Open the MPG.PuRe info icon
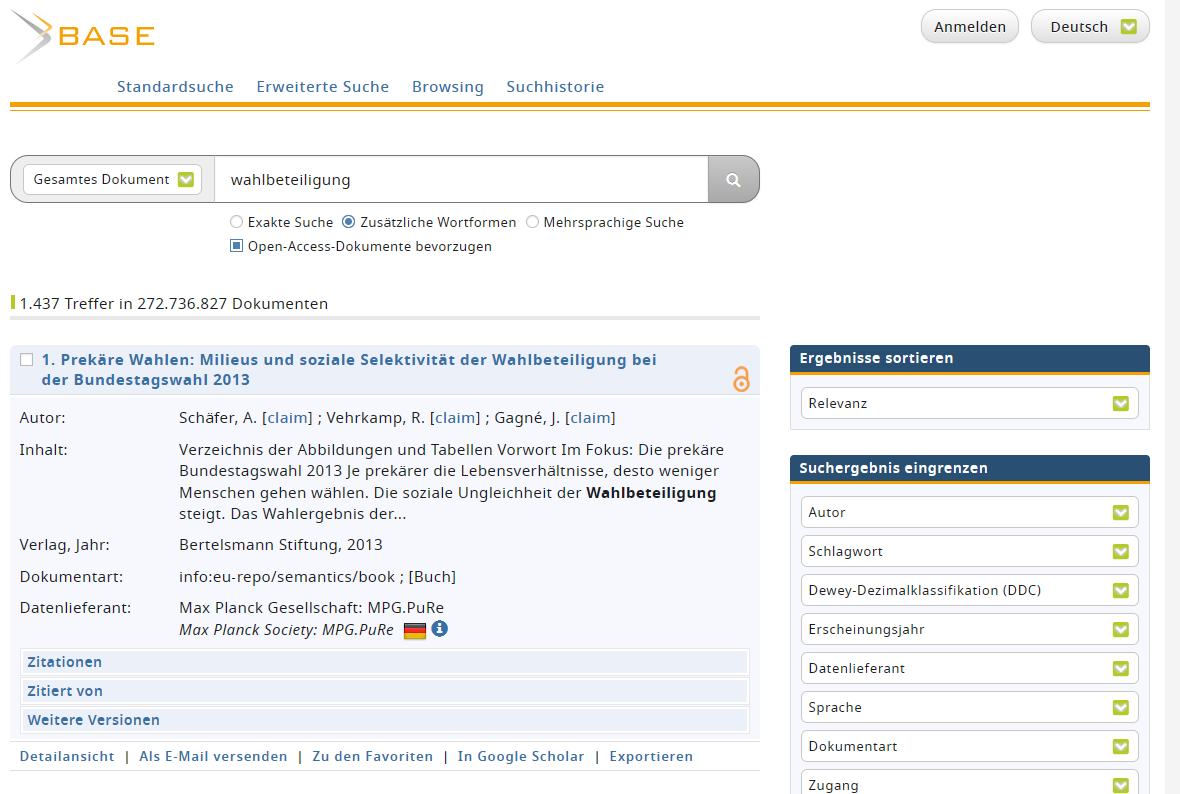Viewport: 1180px width, 794px height. tap(439, 628)
